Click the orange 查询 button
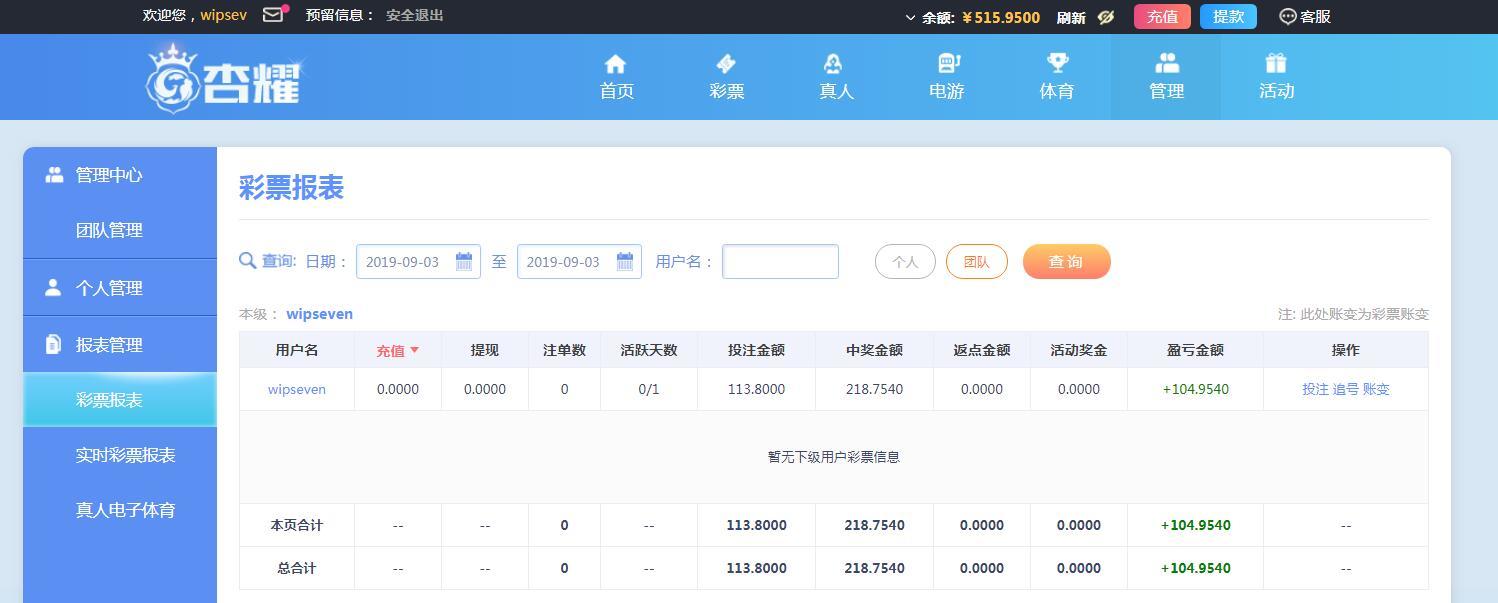The image size is (1498, 603). pos(1067,262)
